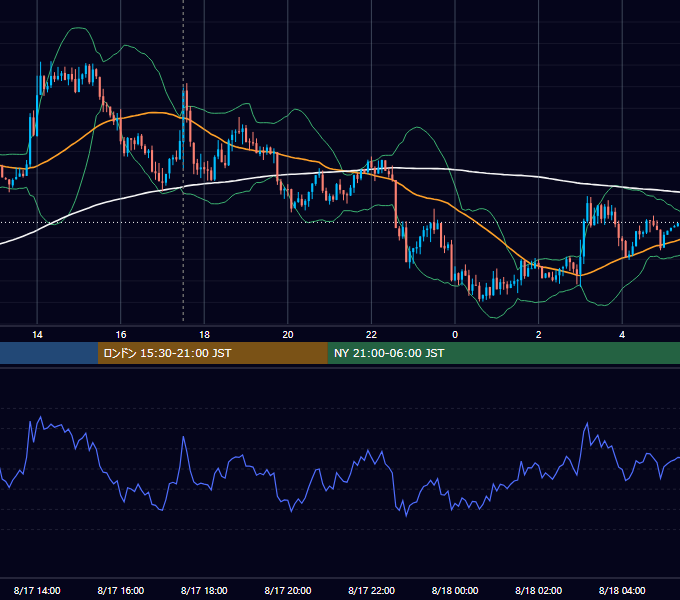The image size is (680, 600).
Task: Click the 8/18 00:00 time label
Action: pyautogui.click(x=455, y=590)
